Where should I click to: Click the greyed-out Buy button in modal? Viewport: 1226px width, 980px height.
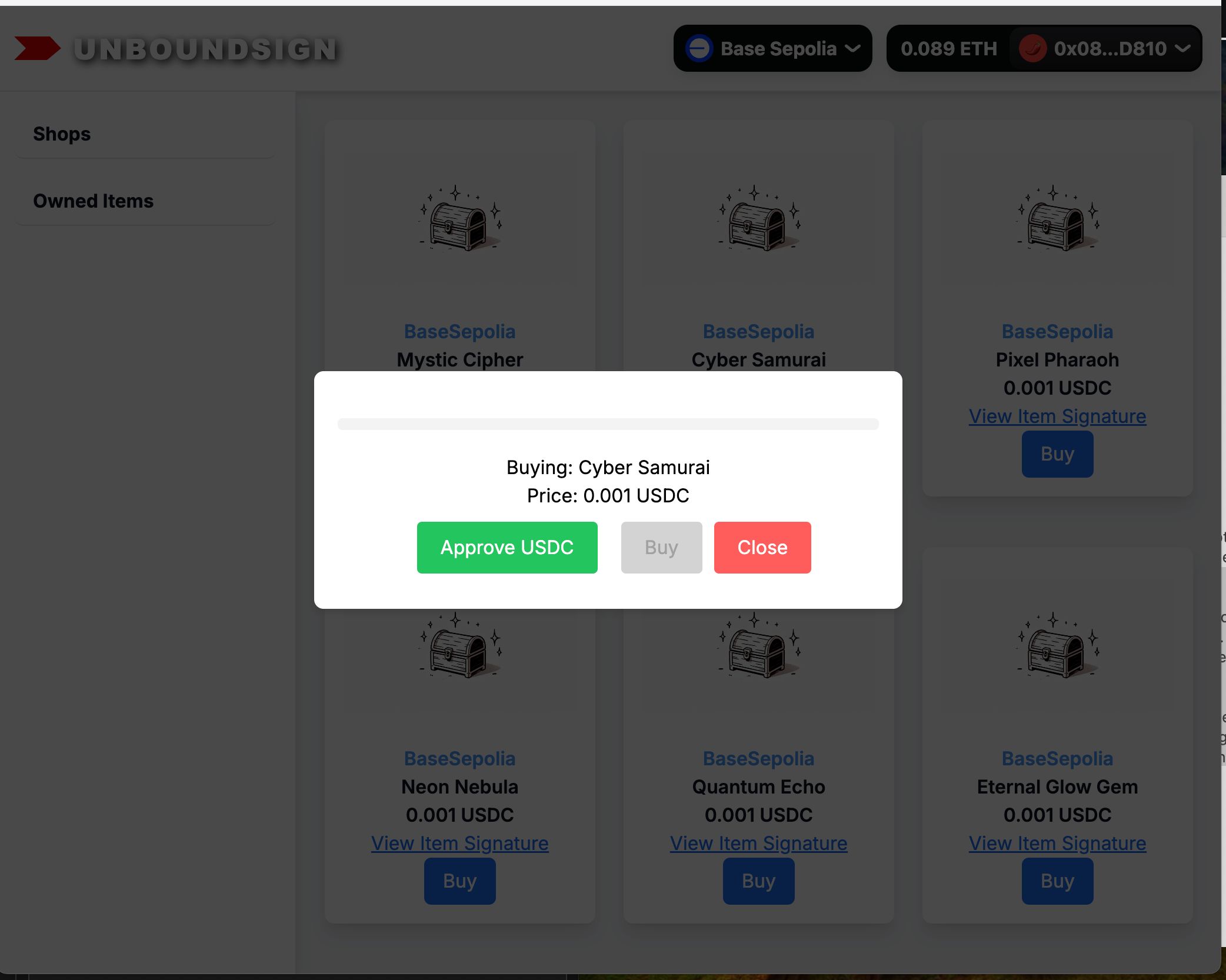click(661, 547)
